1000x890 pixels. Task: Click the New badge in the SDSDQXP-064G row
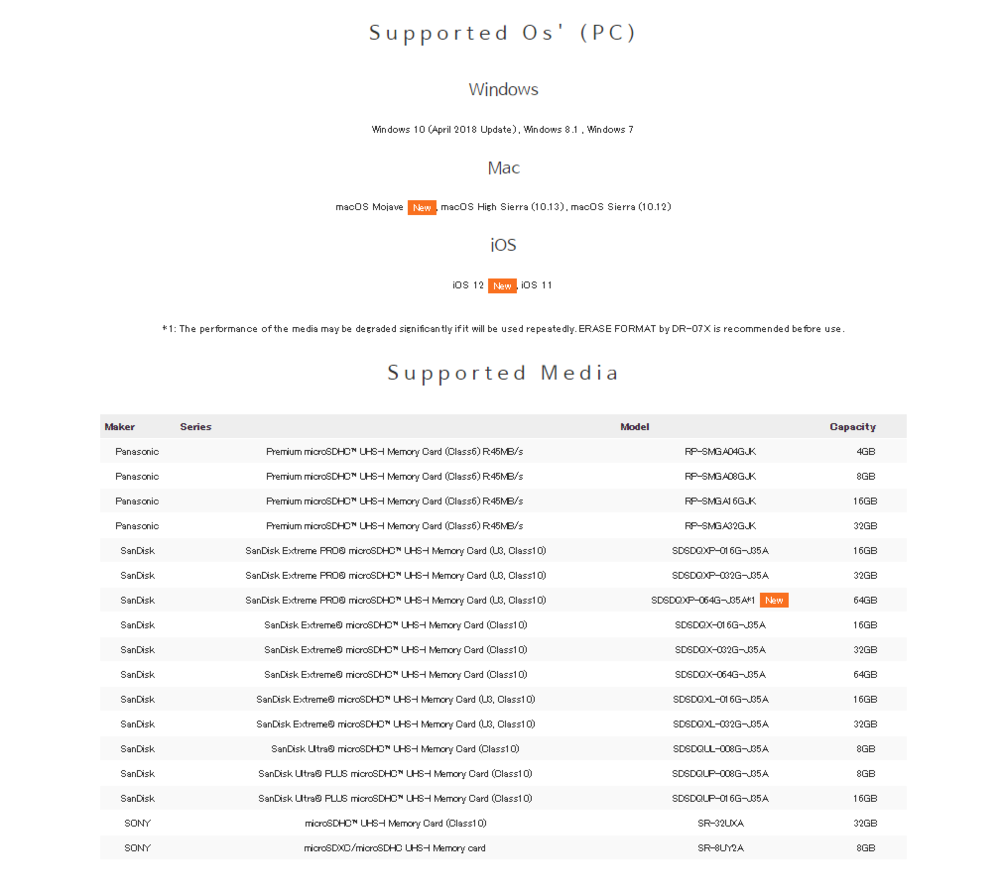[774, 600]
